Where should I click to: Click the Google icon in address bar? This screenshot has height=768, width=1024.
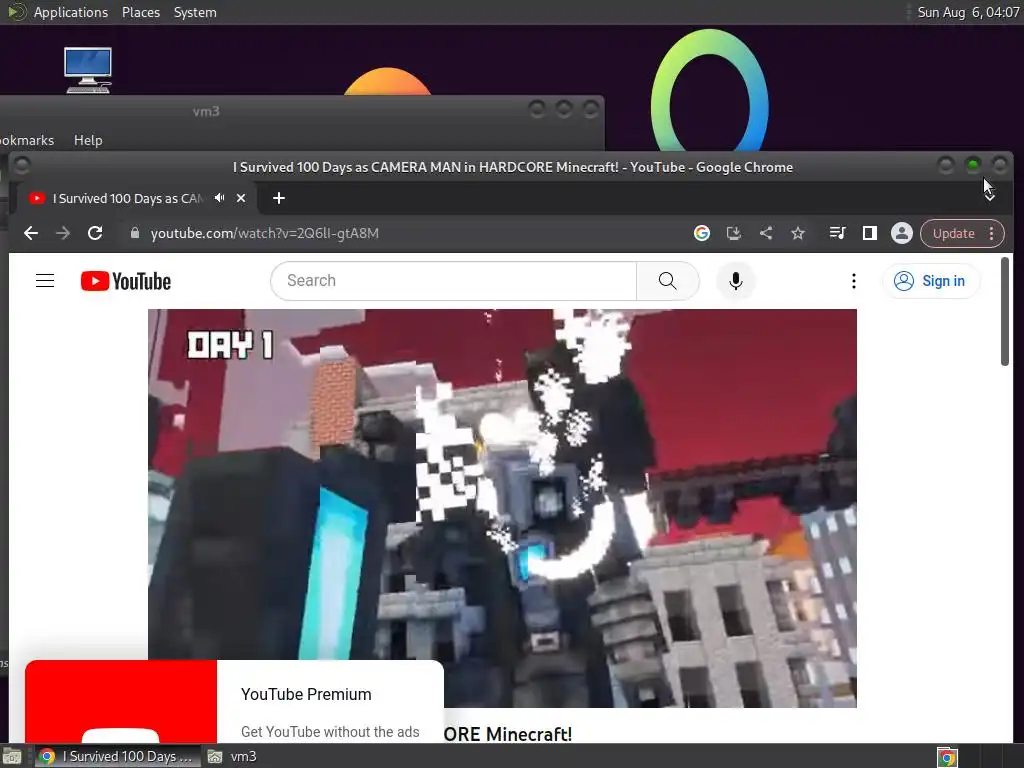point(701,233)
